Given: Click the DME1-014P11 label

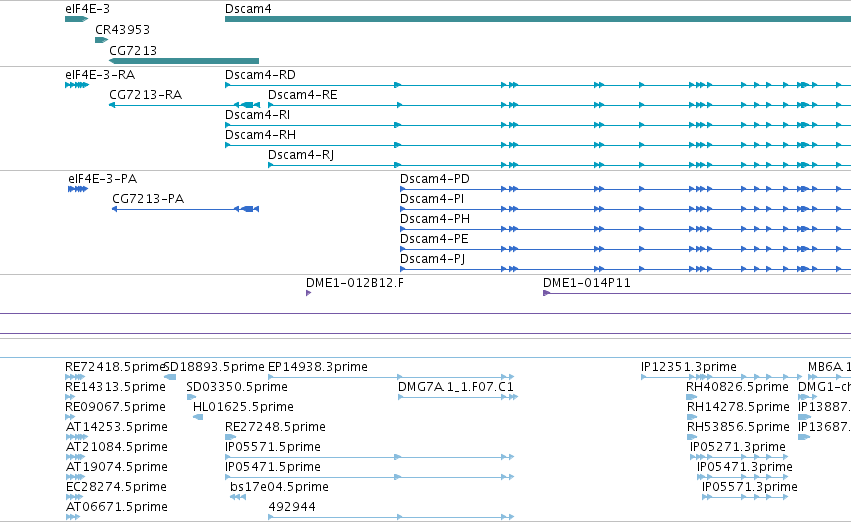Looking at the screenshot, I should (x=587, y=283).
